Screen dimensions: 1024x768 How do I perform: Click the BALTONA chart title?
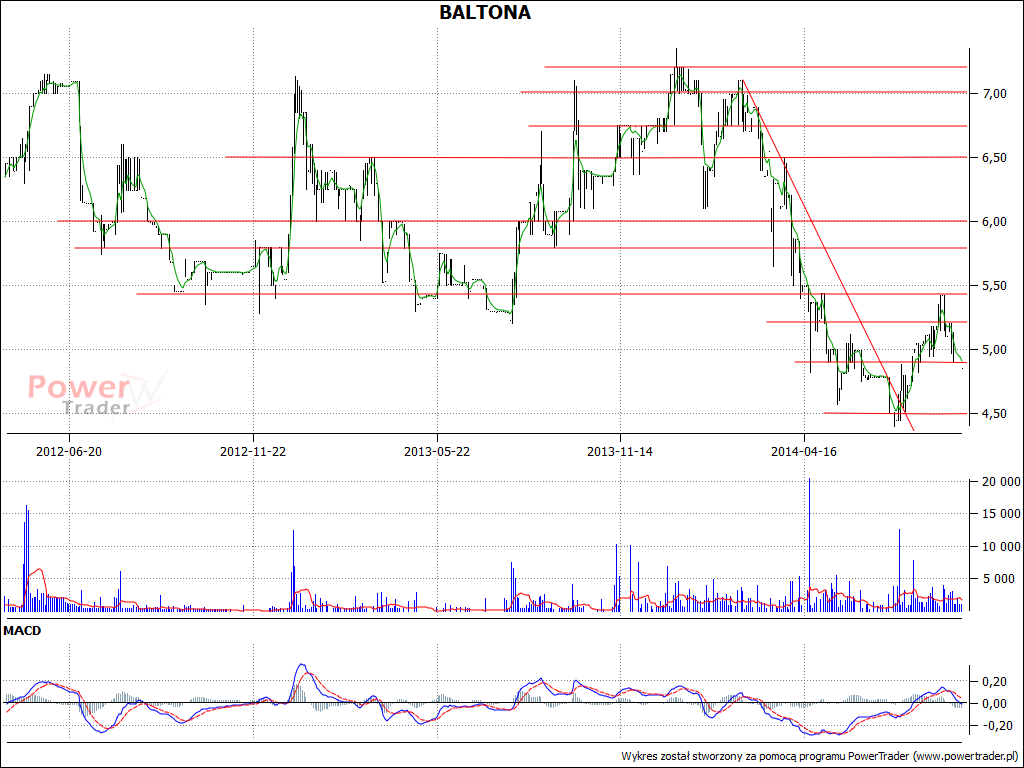pos(485,12)
